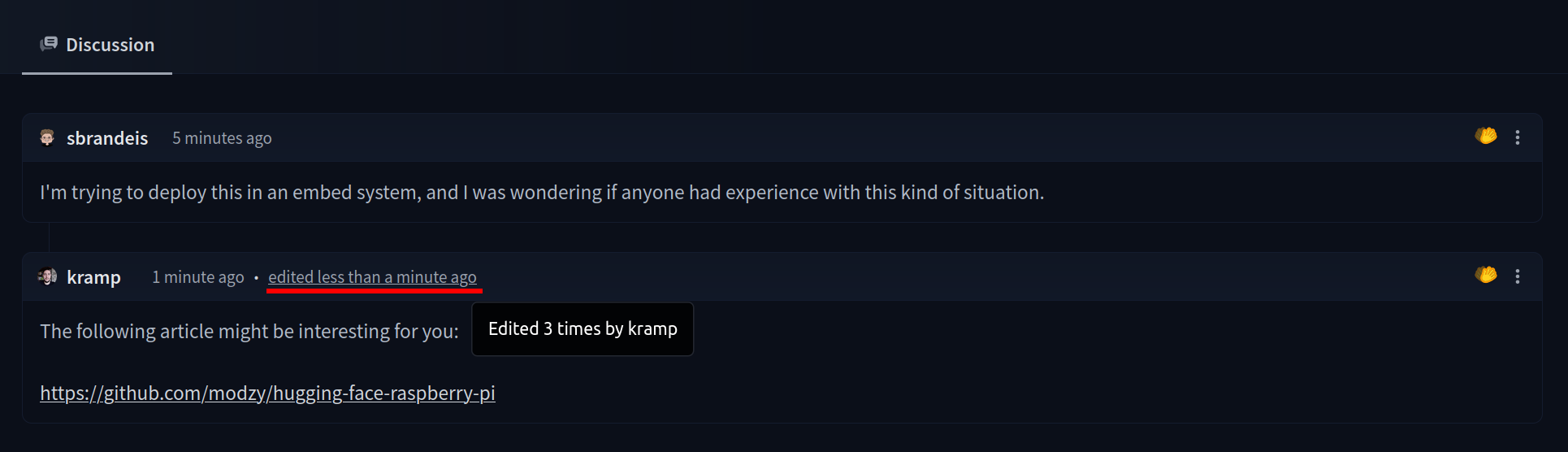Open kramp's user profile name
The width and height of the screenshot is (1568, 452).
pyautogui.click(x=93, y=277)
